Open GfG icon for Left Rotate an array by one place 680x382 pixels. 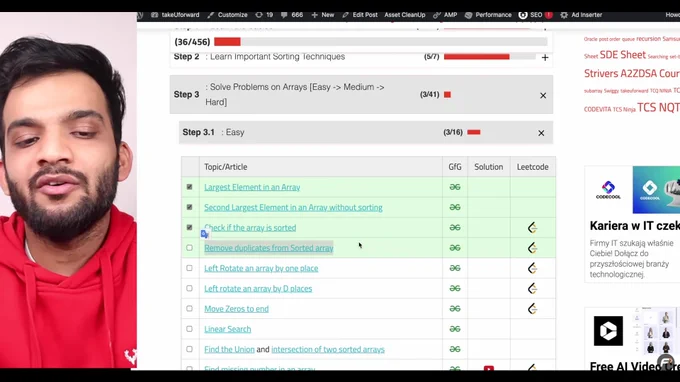(x=454, y=268)
